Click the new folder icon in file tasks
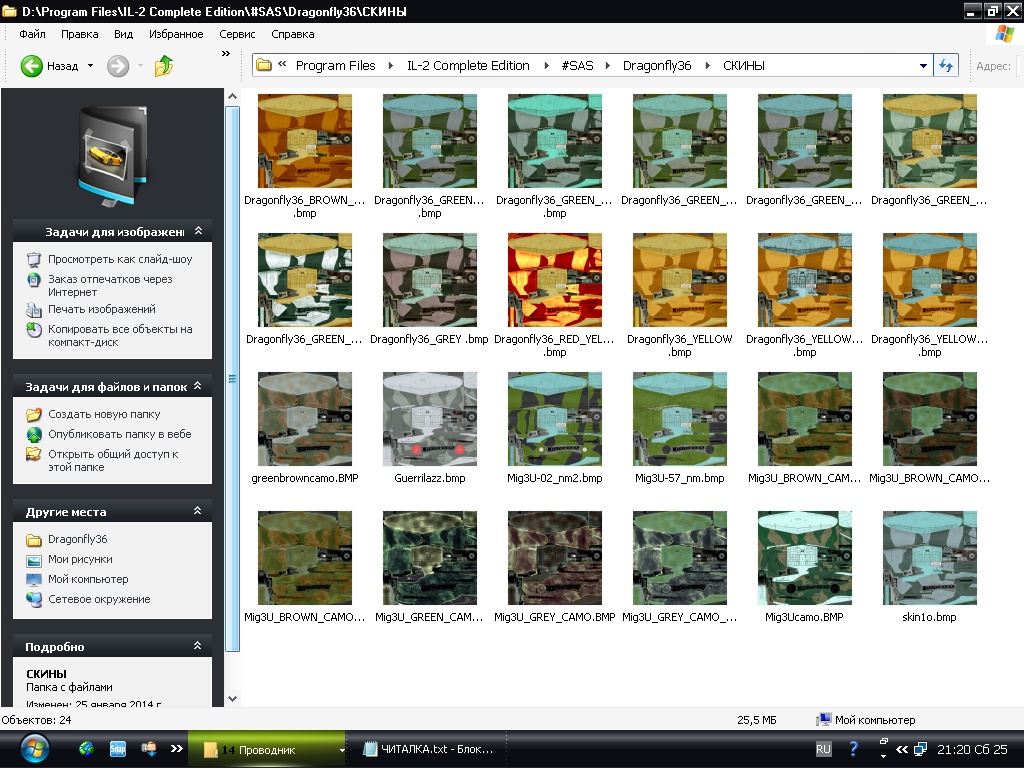The image size is (1024, 768). pos(34,415)
